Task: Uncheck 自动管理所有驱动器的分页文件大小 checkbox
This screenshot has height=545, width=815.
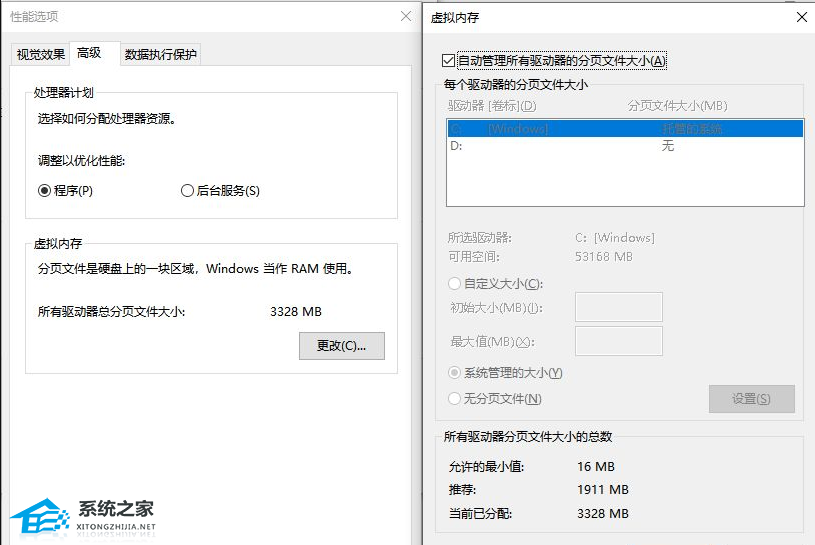Action: pyautogui.click(x=448, y=61)
